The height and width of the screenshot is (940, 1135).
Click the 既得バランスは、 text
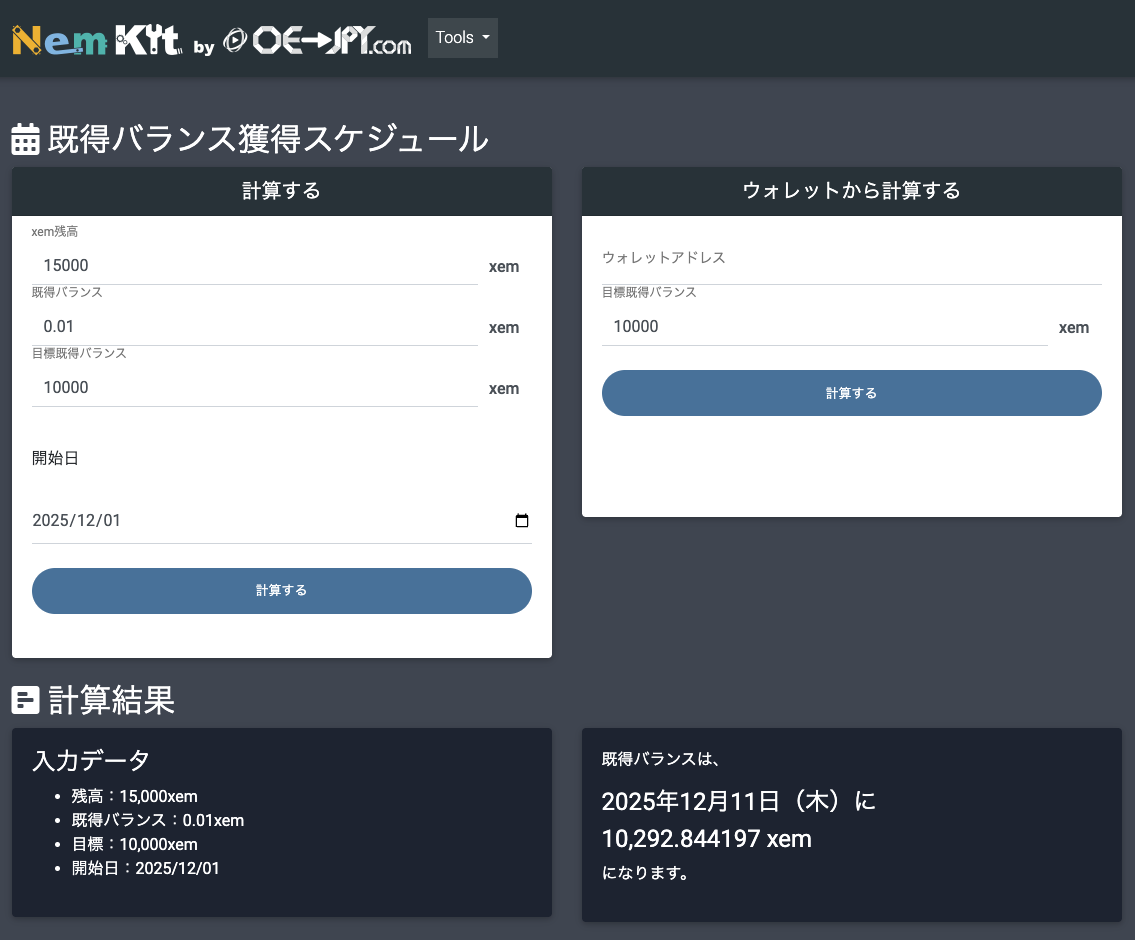point(660,758)
